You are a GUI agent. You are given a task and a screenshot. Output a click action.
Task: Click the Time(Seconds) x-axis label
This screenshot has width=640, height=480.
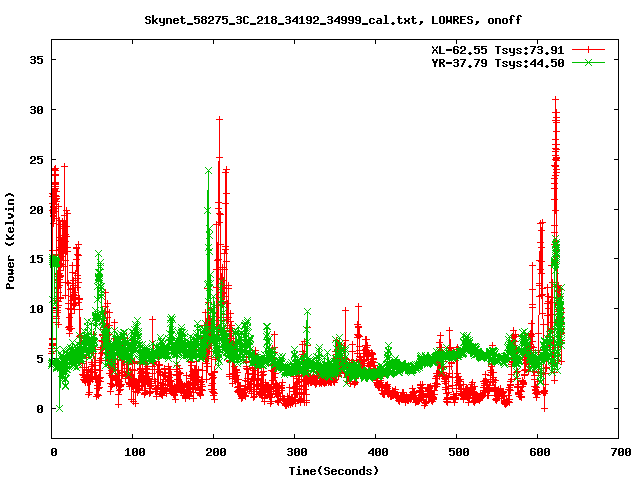pyautogui.click(x=333, y=471)
